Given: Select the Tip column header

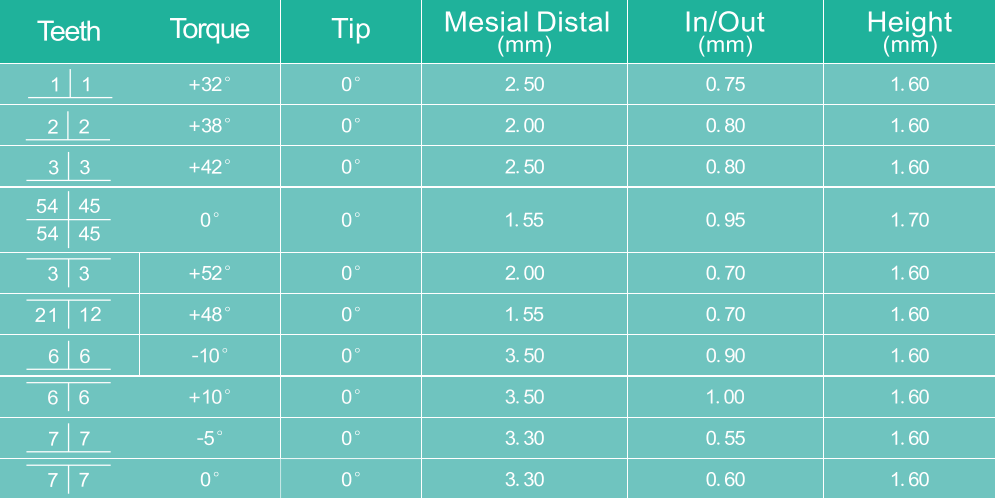Looking at the screenshot, I should tap(350, 30).
